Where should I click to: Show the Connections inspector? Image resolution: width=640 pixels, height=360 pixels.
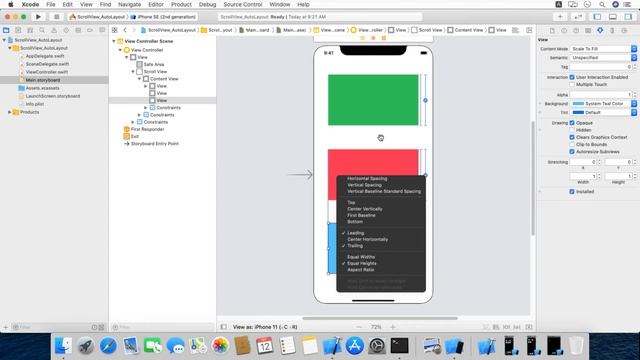coord(624,31)
